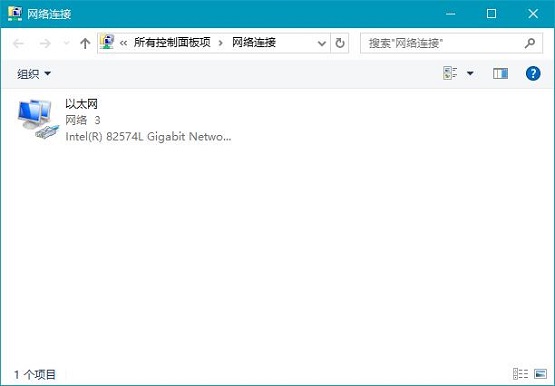The height and width of the screenshot is (386, 555).
Task: Select the 以太网 connection name
Action: 81,104
